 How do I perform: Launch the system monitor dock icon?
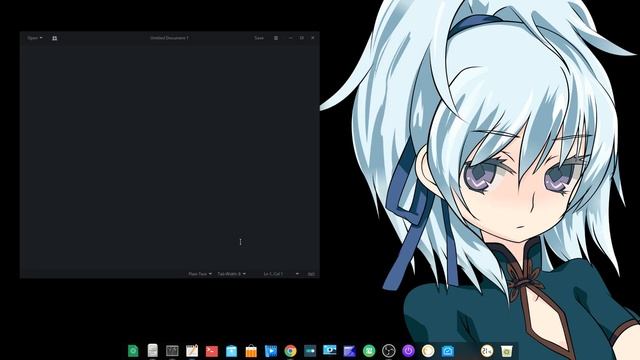click(172, 351)
